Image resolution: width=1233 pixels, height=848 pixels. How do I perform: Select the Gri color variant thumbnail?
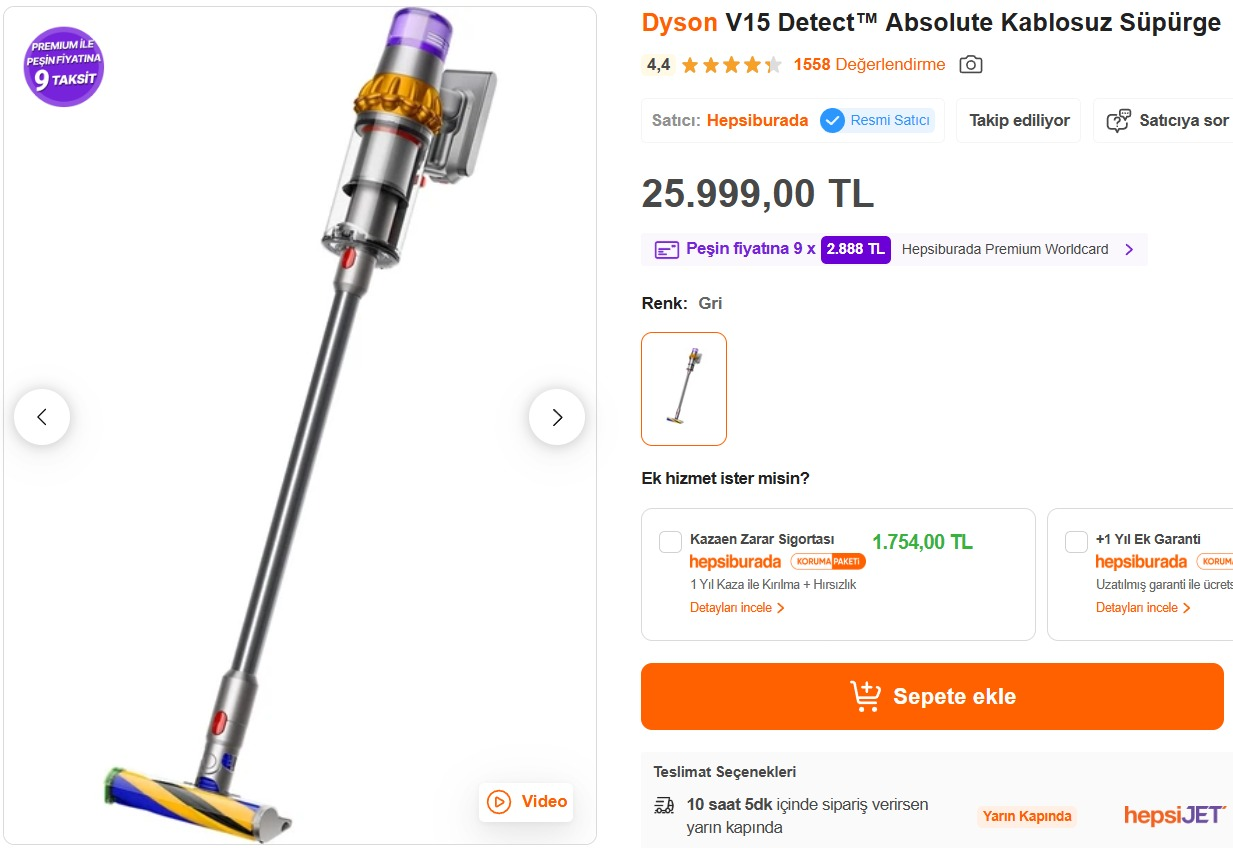[684, 389]
